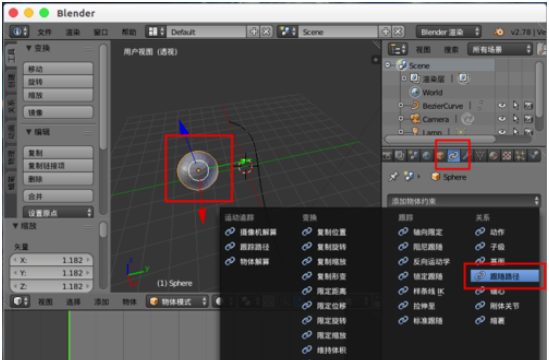The width and height of the screenshot is (549, 360).
Task: Expand the Camera tree node in outliner
Action: click(401, 119)
